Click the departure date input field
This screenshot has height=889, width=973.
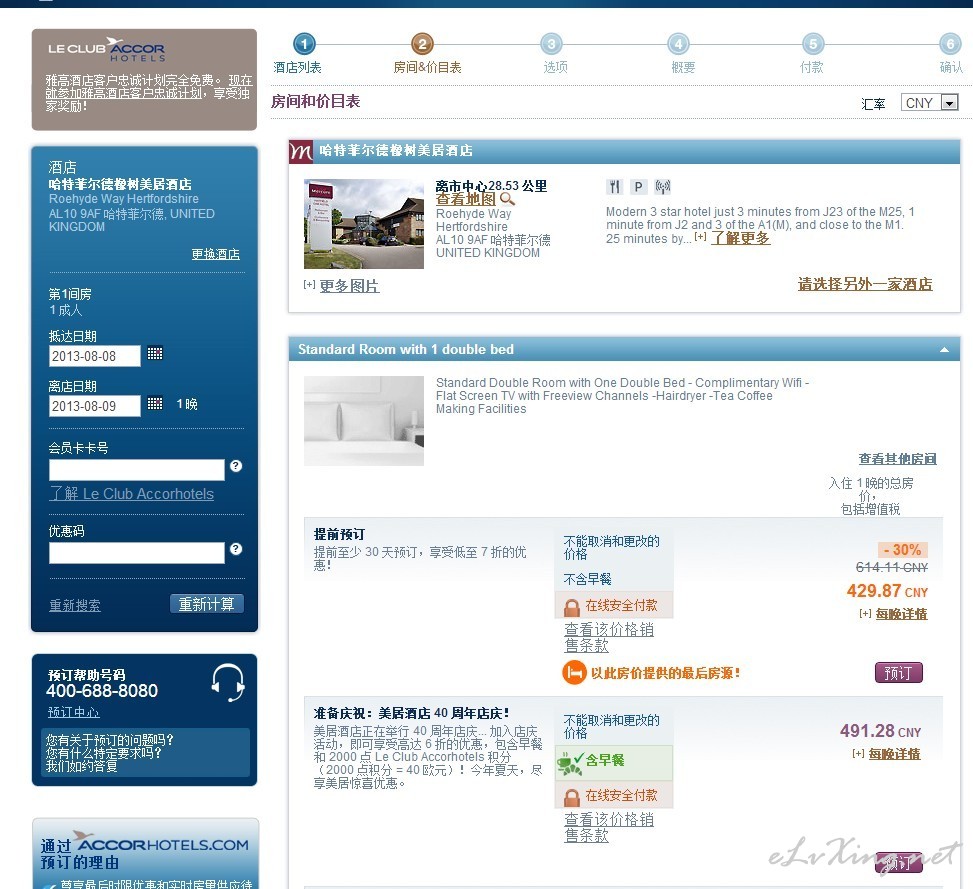[94, 406]
